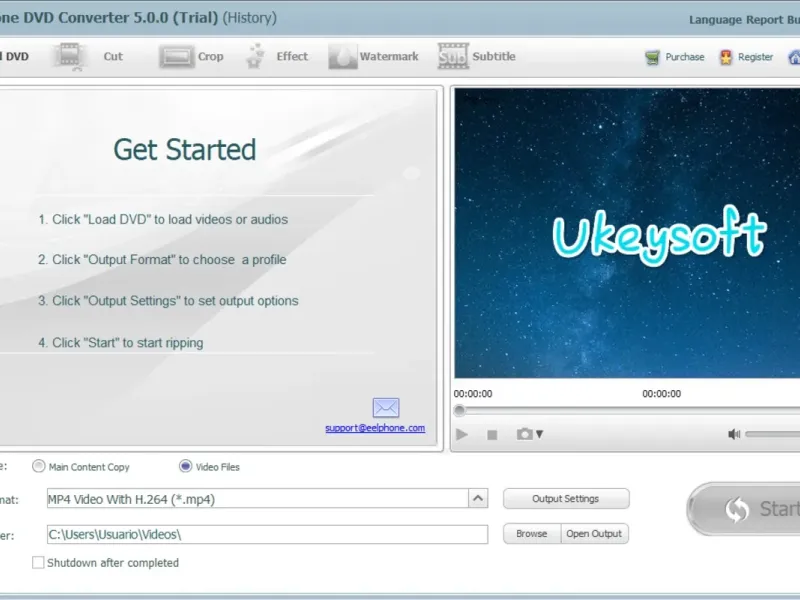
Task: Click the Start convert circular arrows icon
Action: click(737, 509)
